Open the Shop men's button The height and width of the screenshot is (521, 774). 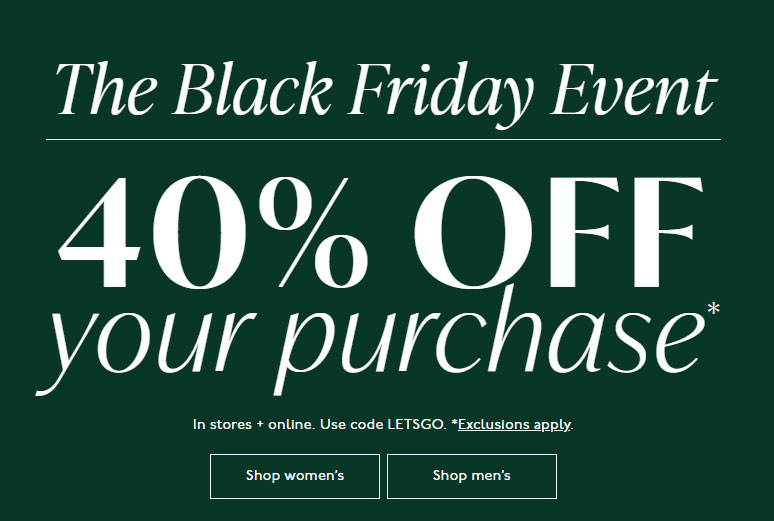[x=472, y=476]
